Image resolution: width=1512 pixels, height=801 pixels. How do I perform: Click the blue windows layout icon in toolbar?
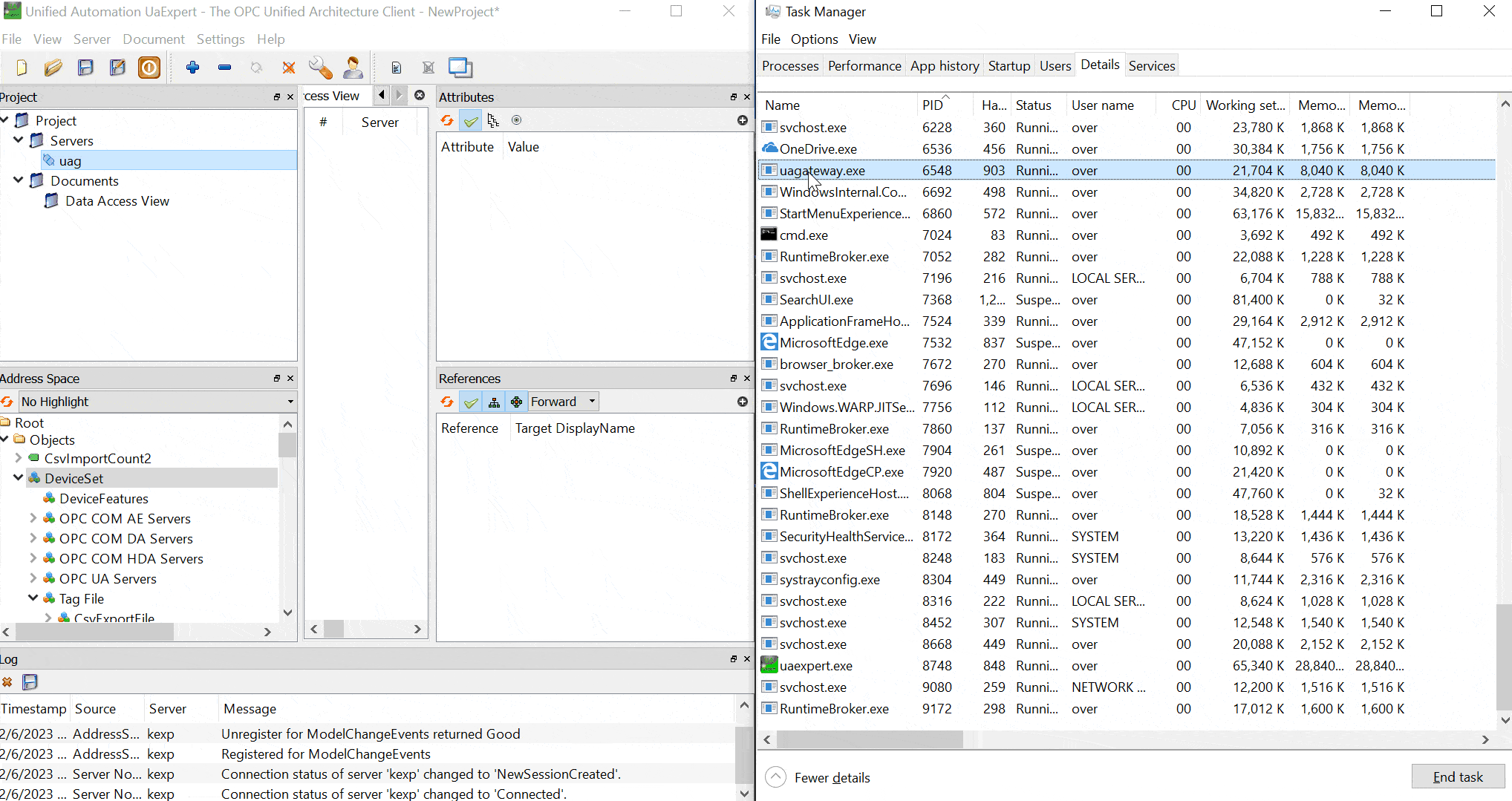(460, 68)
